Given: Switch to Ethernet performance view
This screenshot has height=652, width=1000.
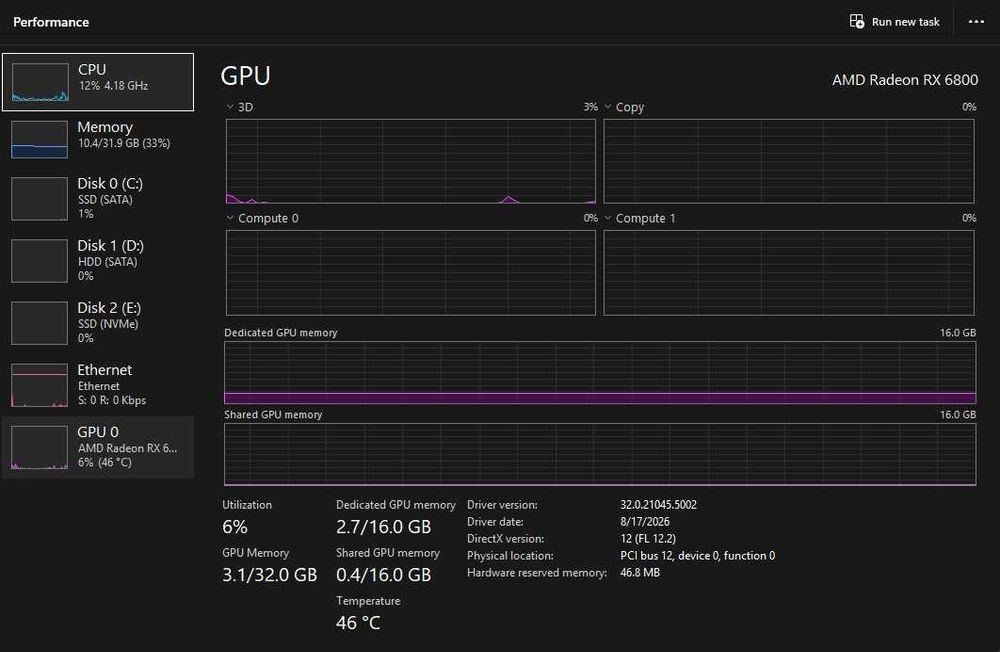Looking at the screenshot, I should point(98,385).
